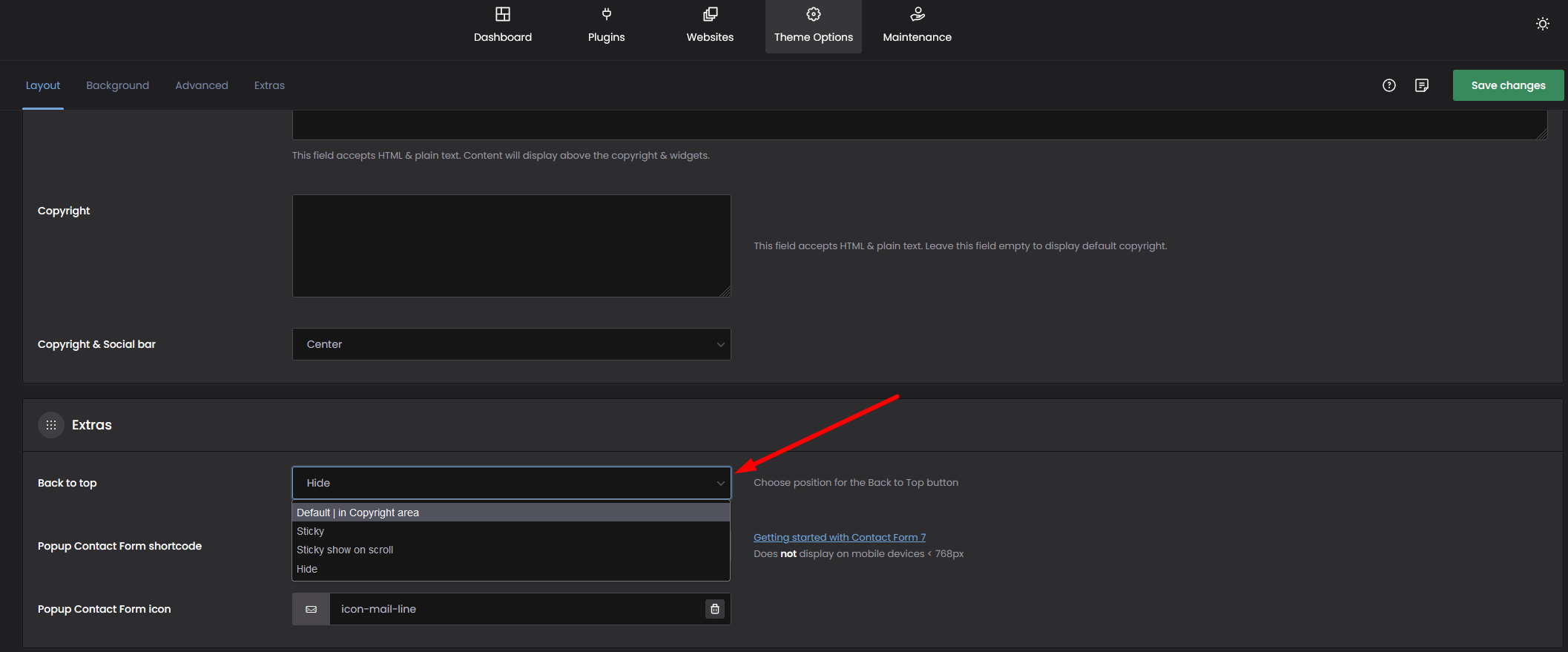This screenshot has height=652, width=1568.
Task: Click the Copyright textarea resize handle
Action: pos(725,292)
